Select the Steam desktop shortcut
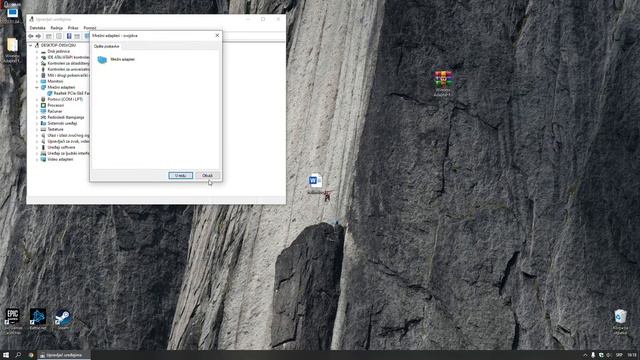The height and width of the screenshot is (360, 640). pyautogui.click(x=63, y=319)
